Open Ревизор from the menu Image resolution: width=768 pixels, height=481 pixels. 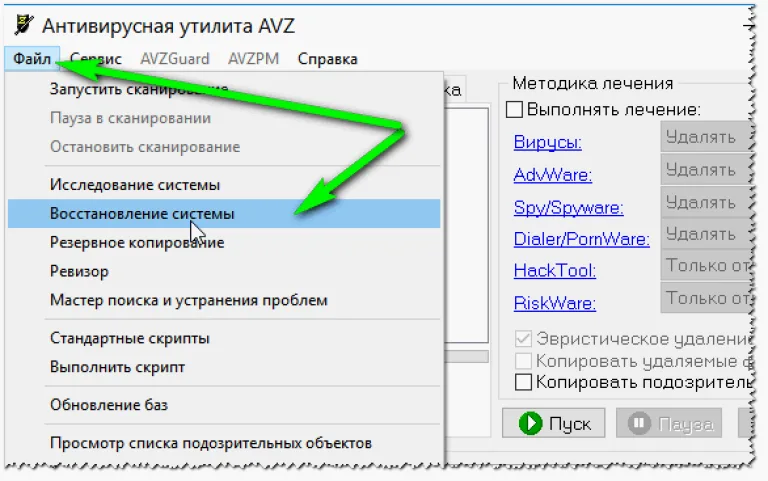[224, 271]
